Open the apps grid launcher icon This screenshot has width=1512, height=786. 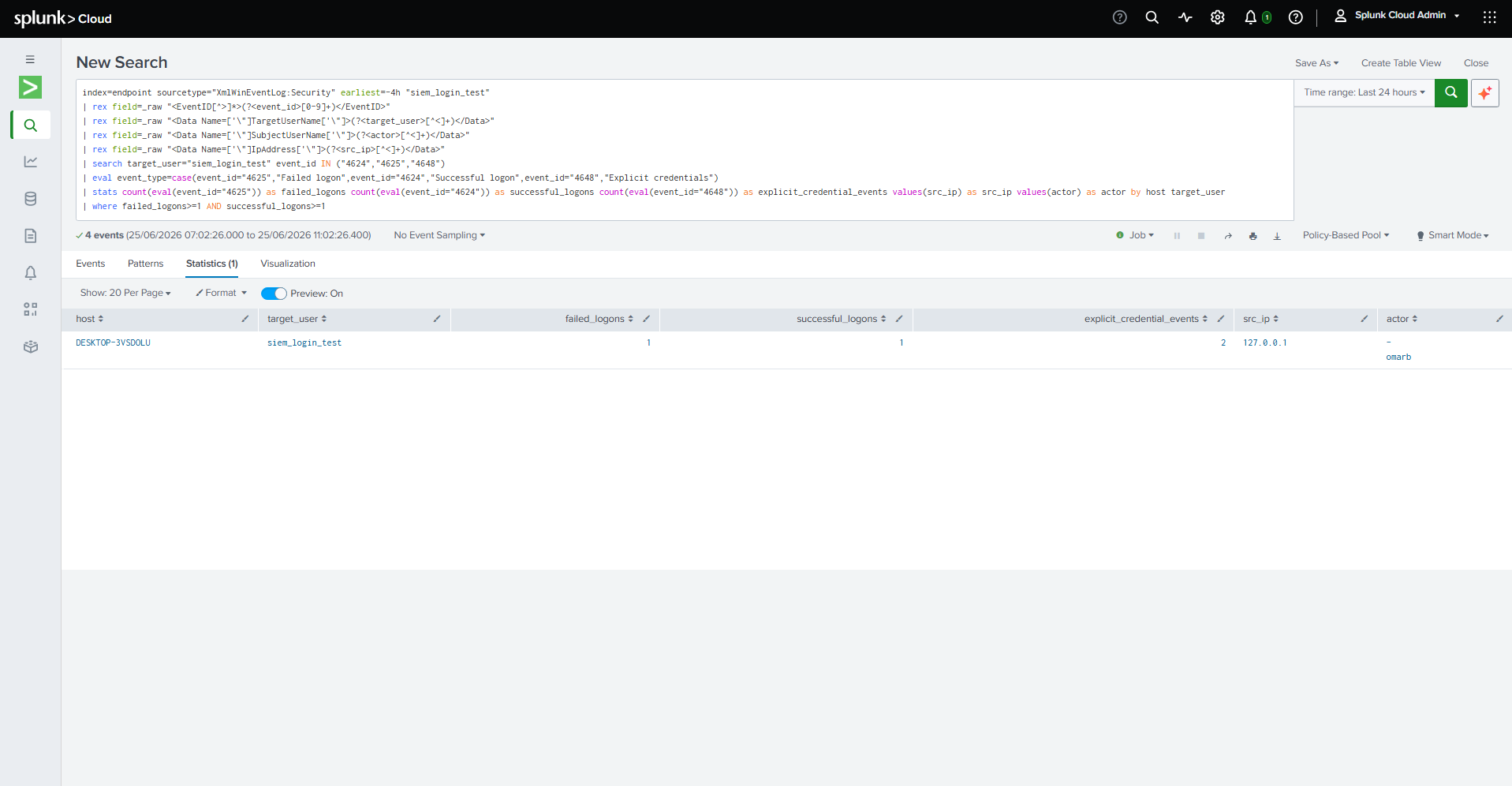pyautogui.click(x=1489, y=17)
